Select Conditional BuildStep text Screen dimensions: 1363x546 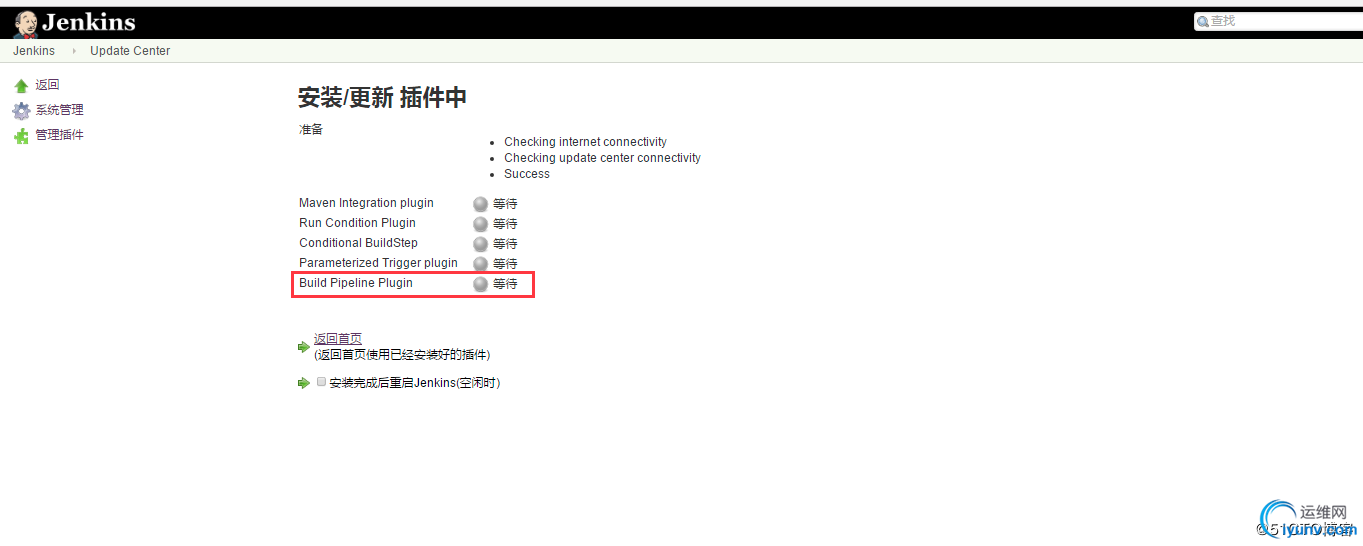pos(358,243)
